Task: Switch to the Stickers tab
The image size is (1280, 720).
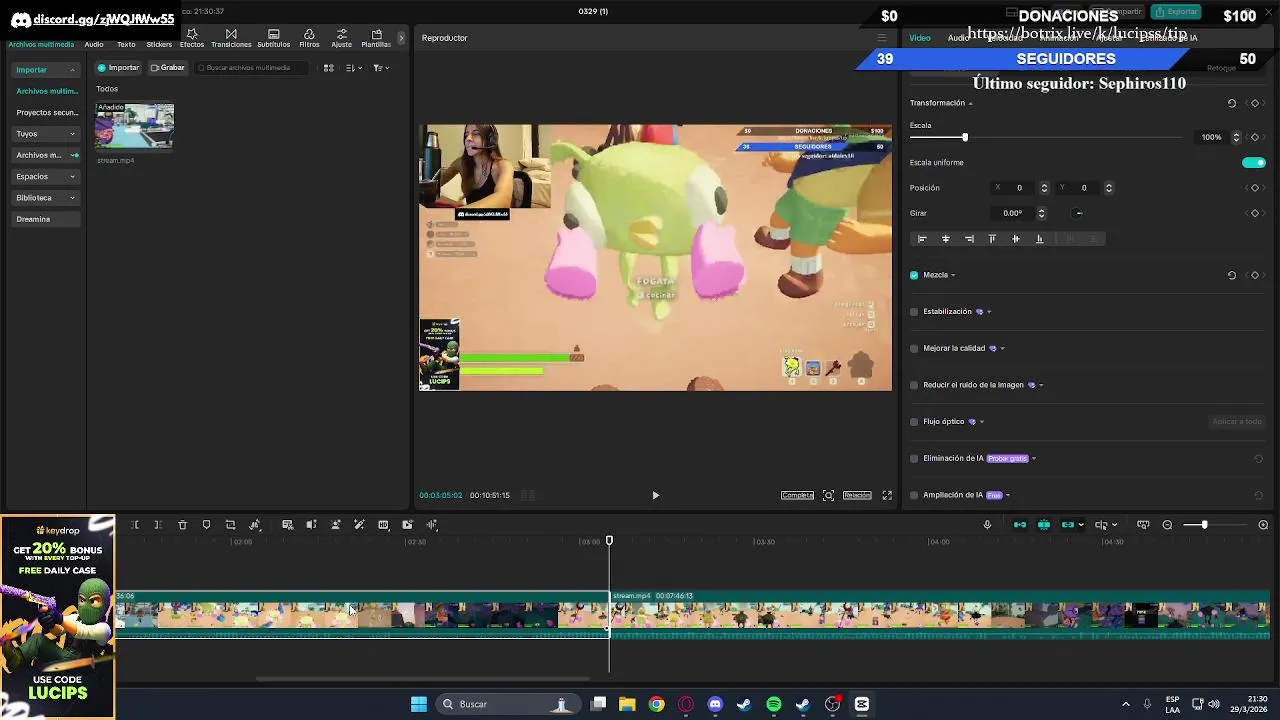Action: coord(159,45)
